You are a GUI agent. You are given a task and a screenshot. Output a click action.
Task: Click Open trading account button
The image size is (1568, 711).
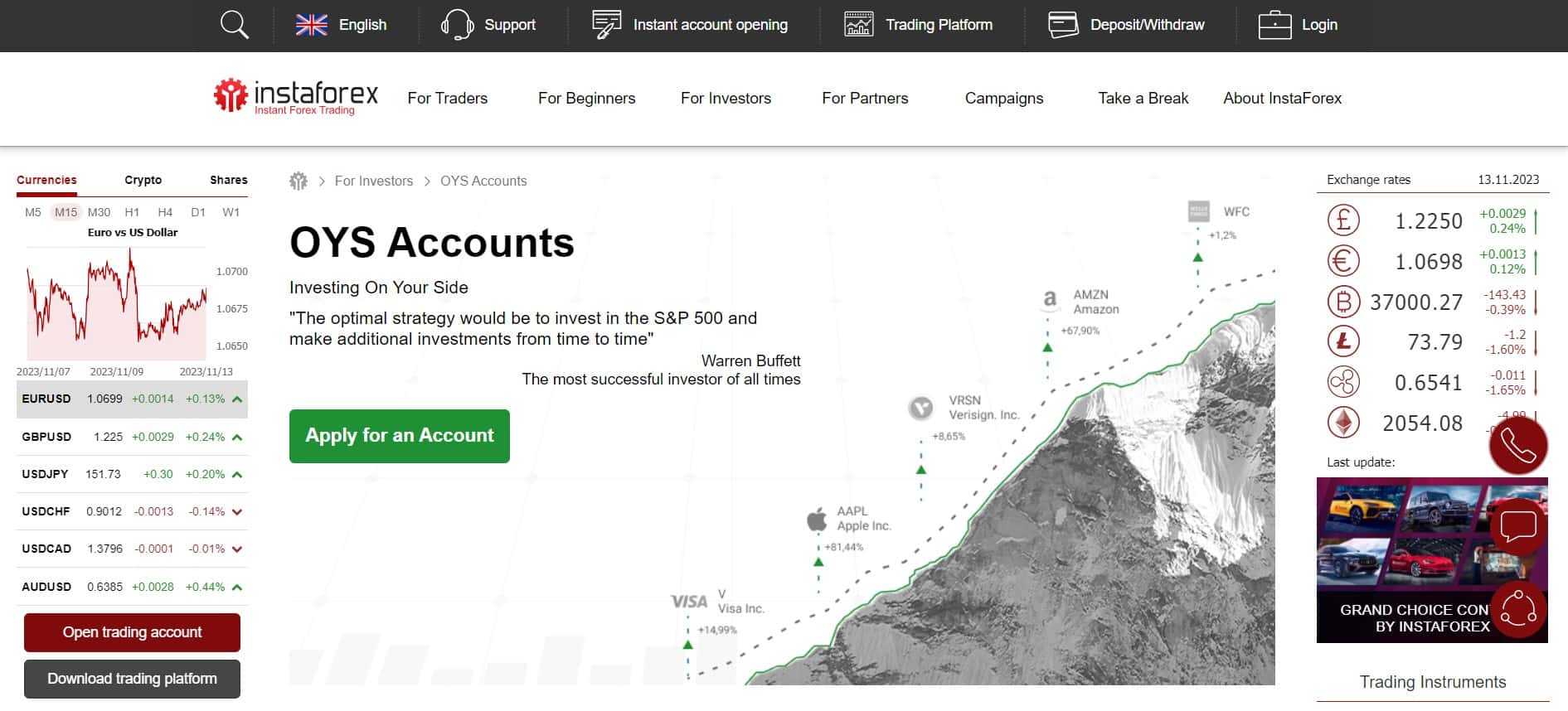(132, 632)
